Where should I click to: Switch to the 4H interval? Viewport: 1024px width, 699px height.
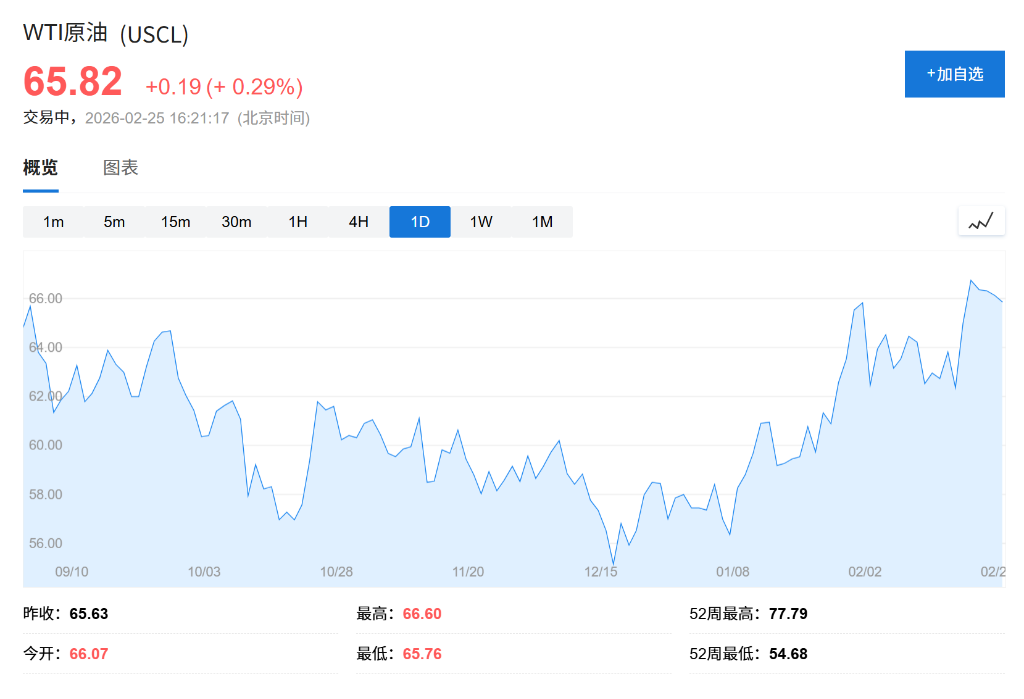coord(358,222)
